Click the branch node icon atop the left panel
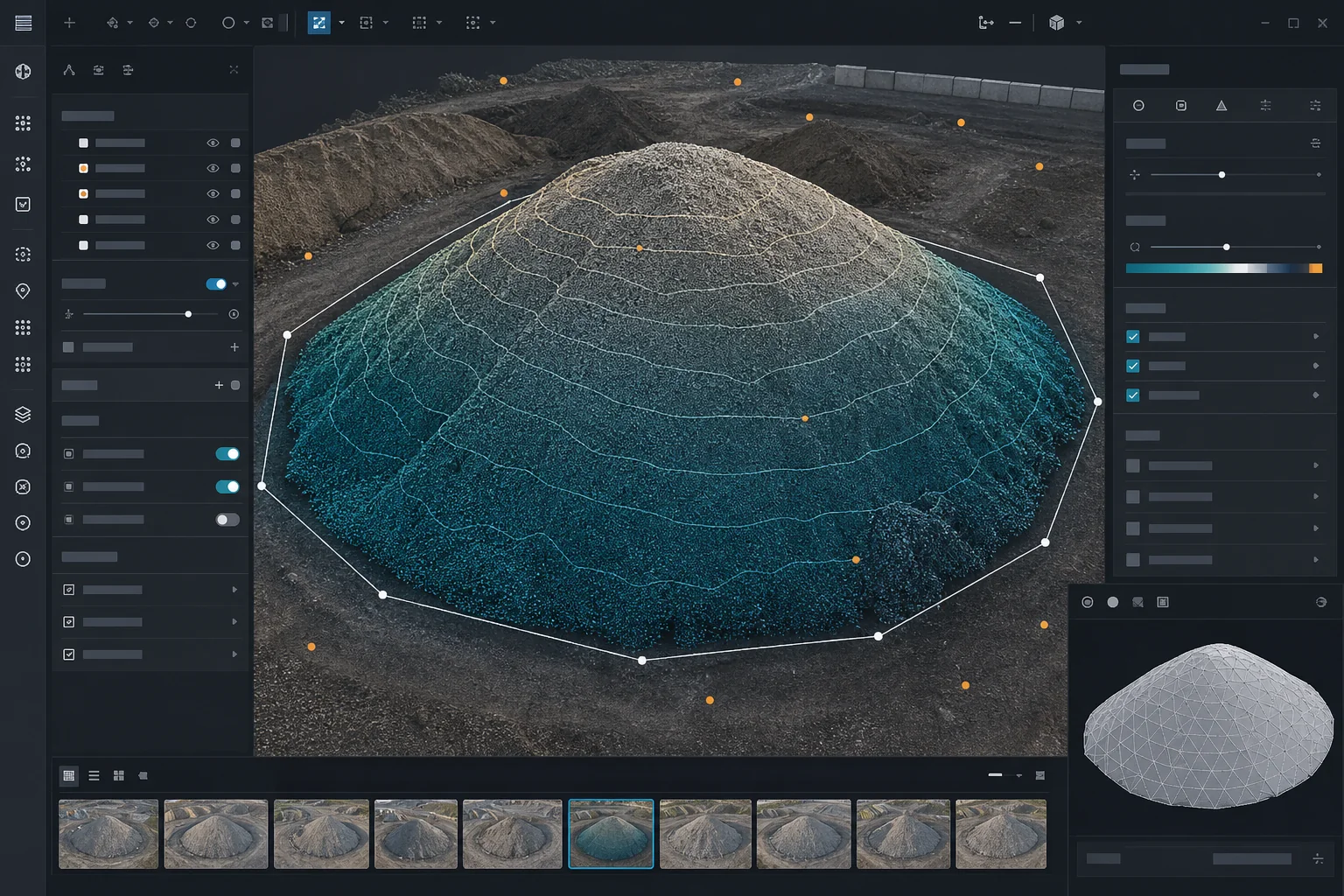This screenshot has height=896, width=1344. click(x=69, y=70)
